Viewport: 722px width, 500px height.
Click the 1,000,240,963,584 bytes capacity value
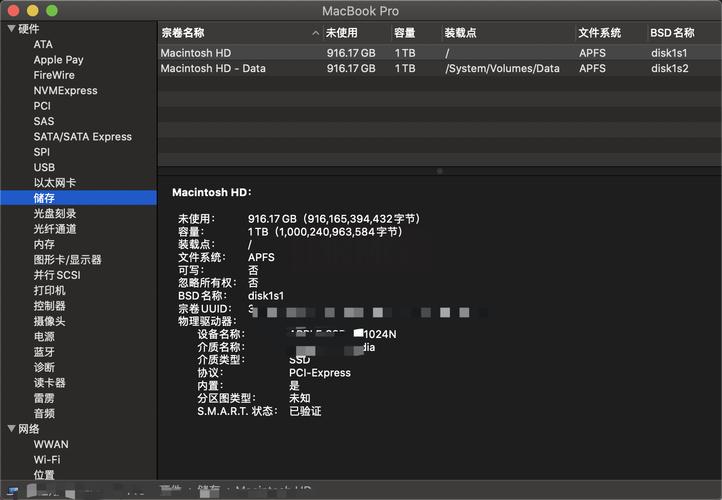click(x=326, y=231)
